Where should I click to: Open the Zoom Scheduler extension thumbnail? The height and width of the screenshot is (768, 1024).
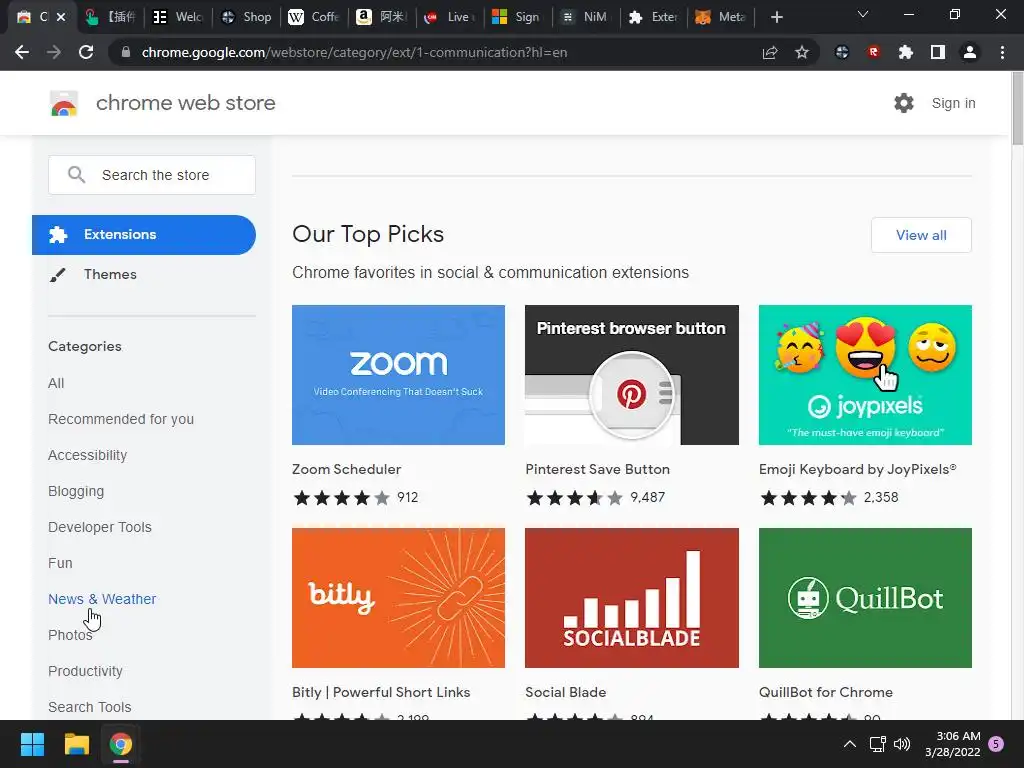pyautogui.click(x=398, y=375)
